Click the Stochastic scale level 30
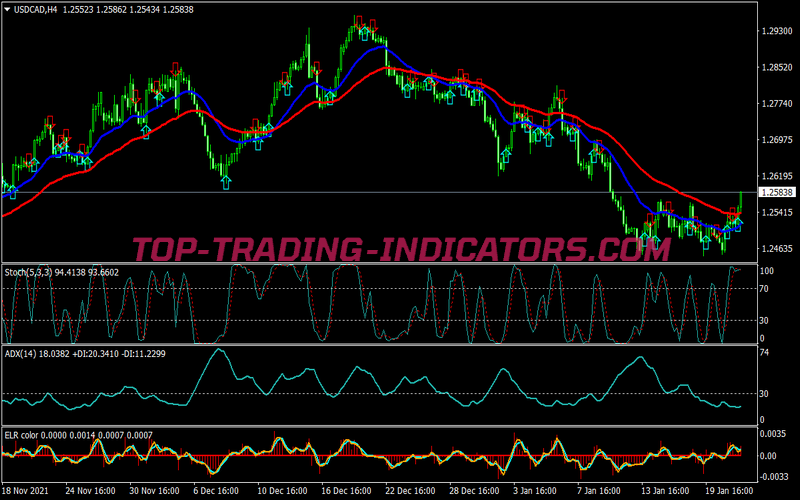The height and width of the screenshot is (500, 800). click(764, 320)
